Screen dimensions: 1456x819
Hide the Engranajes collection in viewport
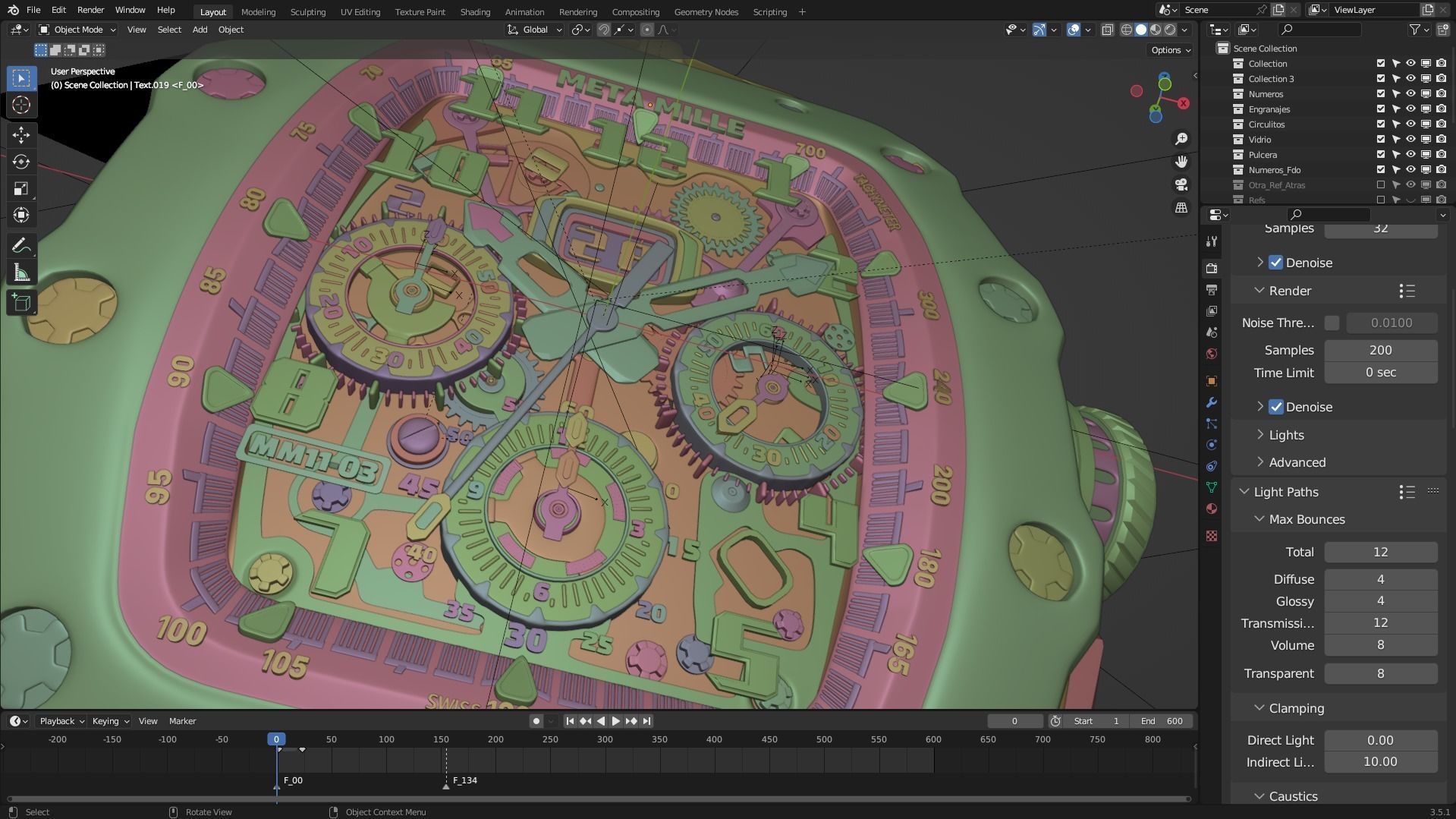pos(1410,109)
